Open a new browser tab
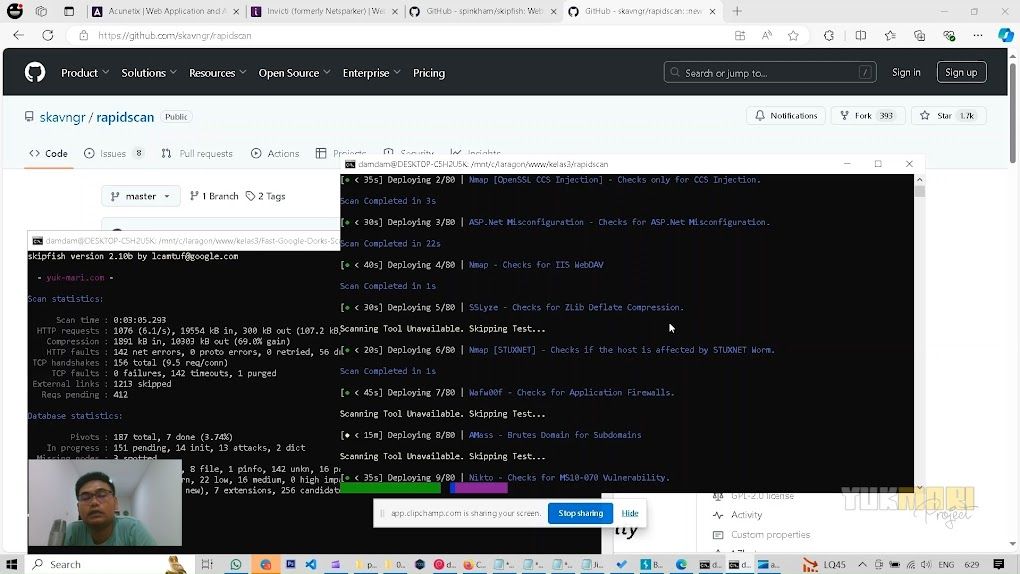1020x574 pixels. [x=737, y=11]
